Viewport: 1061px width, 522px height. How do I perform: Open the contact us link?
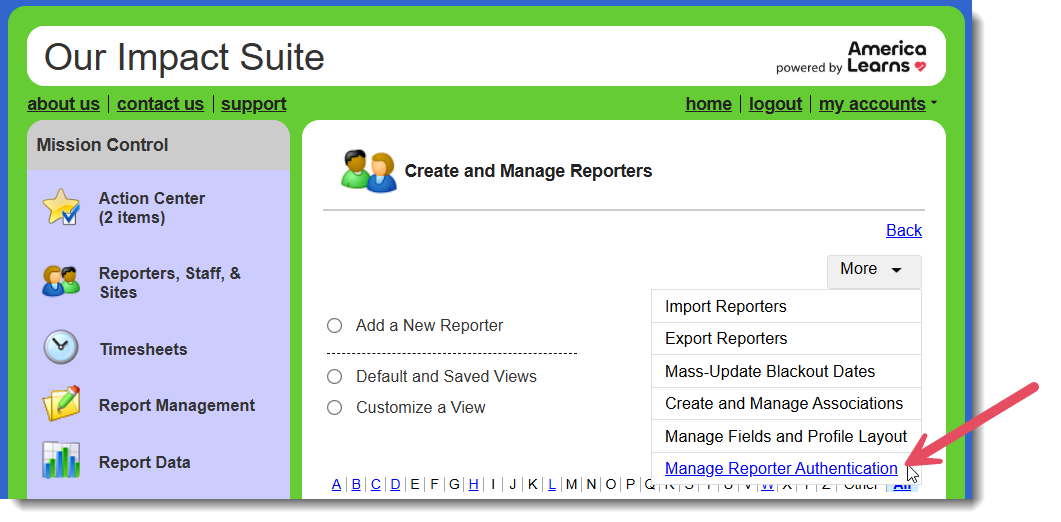coord(160,104)
